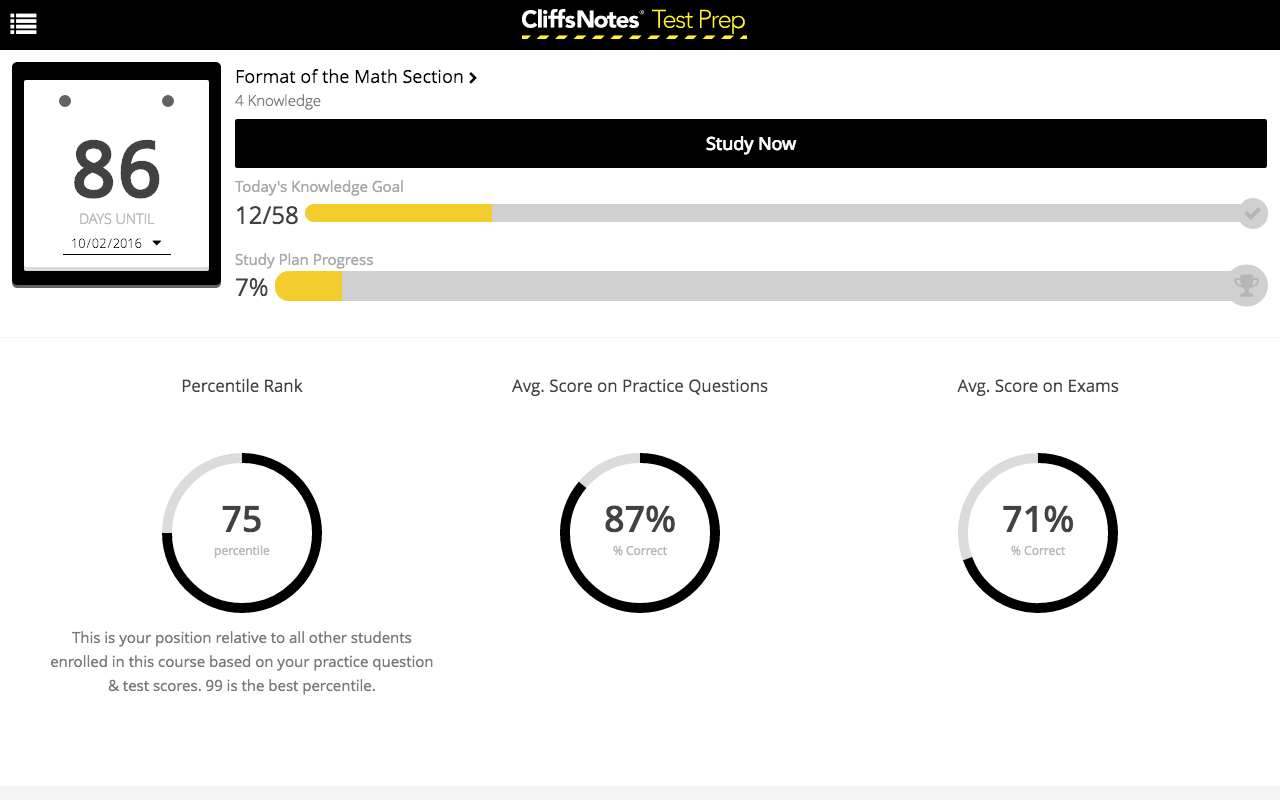Click the 71% exams score circle
The height and width of the screenshot is (800, 1280).
click(x=1038, y=532)
